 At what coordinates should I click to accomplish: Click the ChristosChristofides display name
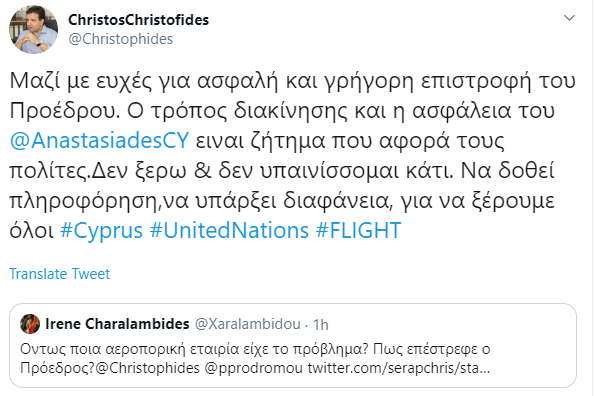[139, 20]
